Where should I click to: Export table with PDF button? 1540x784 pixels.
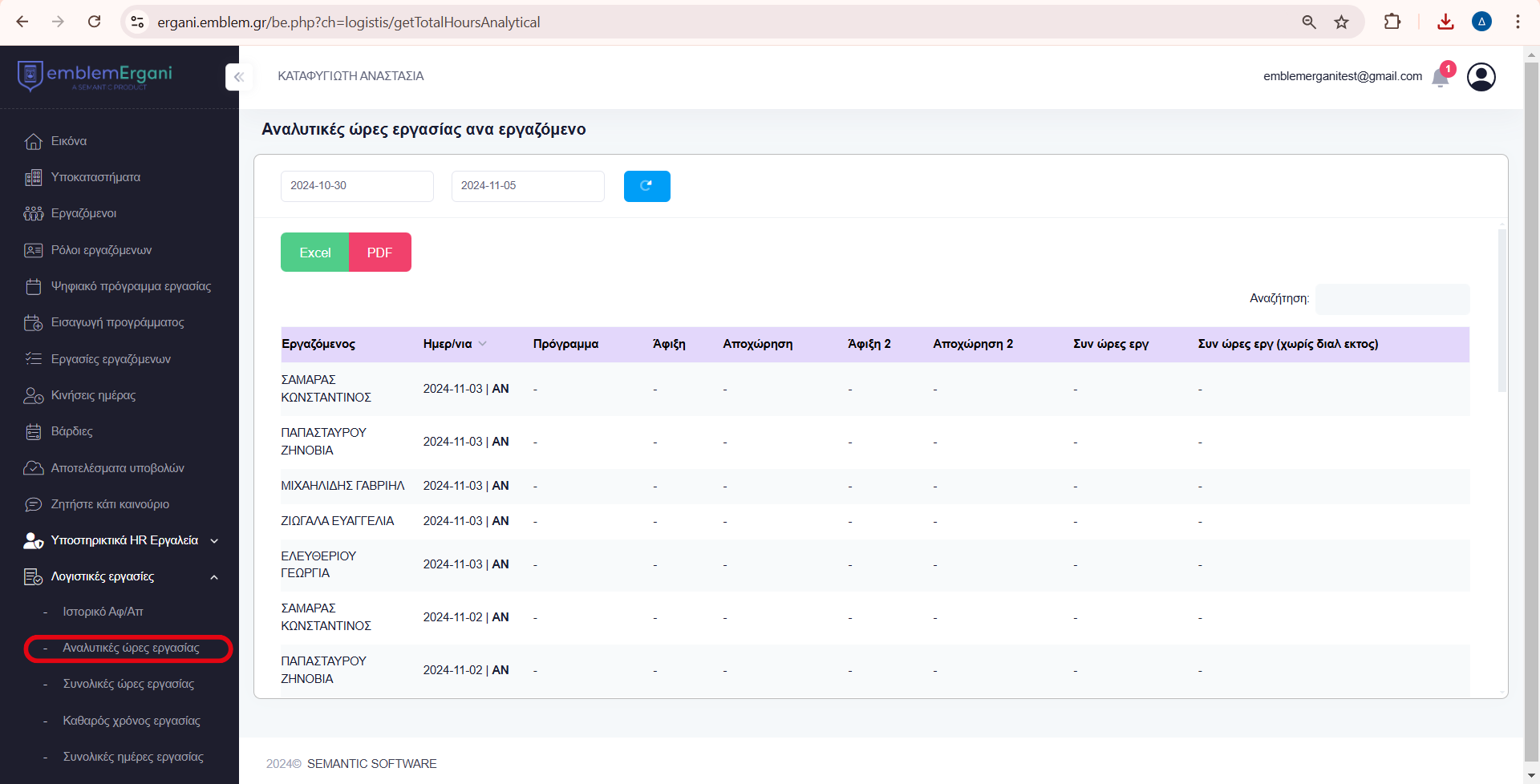[x=379, y=253]
